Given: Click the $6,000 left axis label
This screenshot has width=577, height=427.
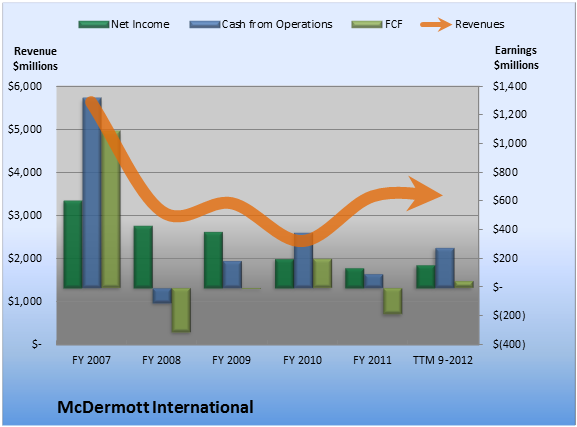Looking at the screenshot, I should 25,87.
